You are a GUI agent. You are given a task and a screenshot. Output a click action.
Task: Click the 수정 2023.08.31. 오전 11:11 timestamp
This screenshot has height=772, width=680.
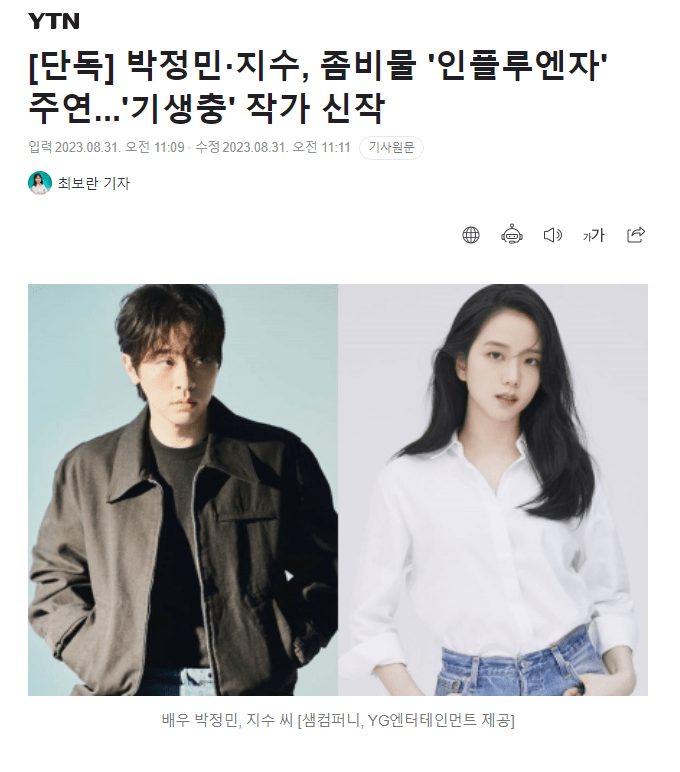273,147
